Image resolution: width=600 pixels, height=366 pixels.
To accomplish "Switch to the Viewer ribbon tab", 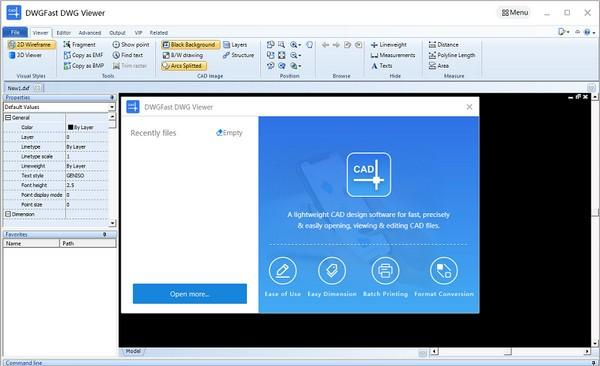I will (40, 33).
